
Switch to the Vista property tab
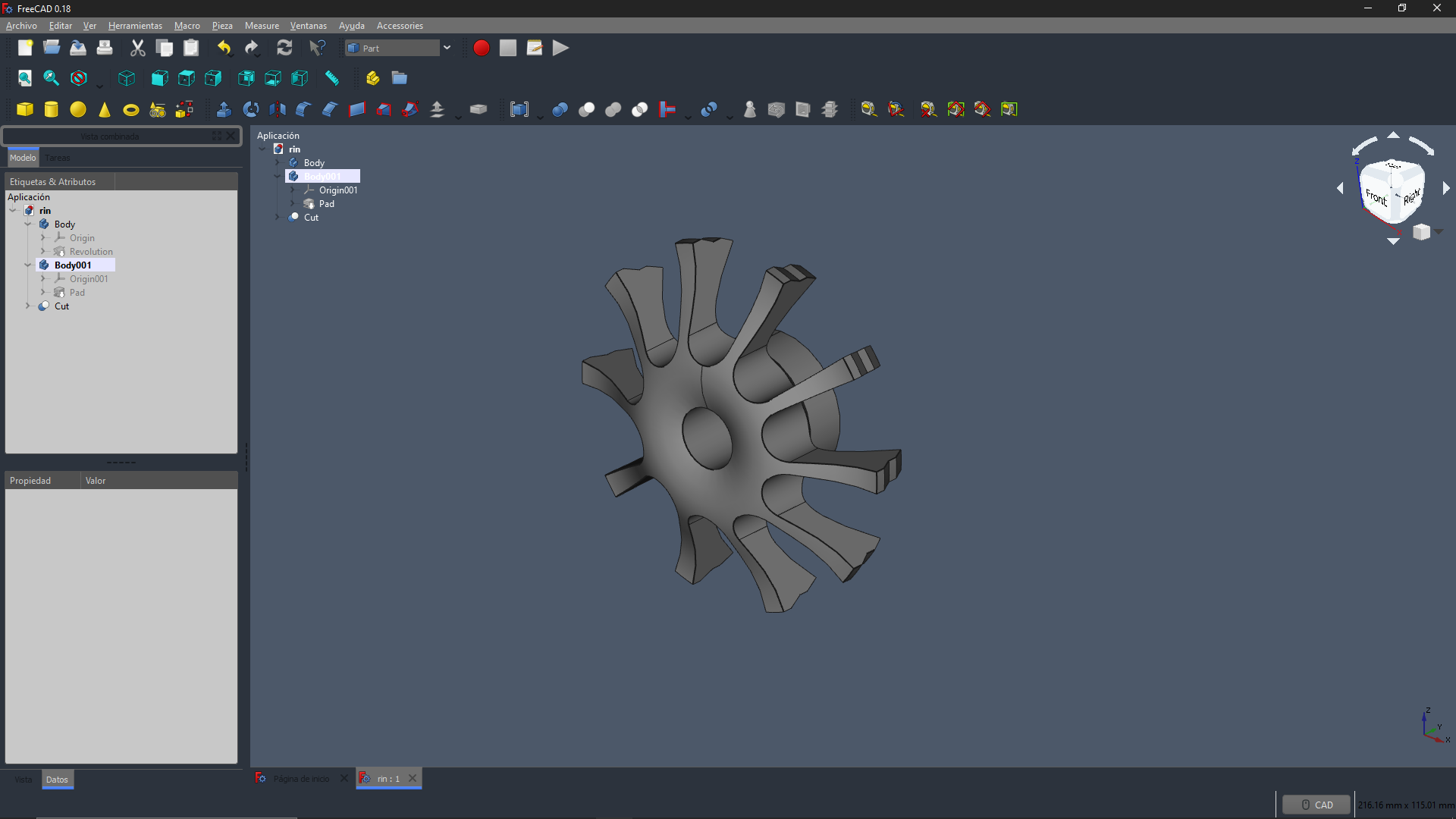24,780
